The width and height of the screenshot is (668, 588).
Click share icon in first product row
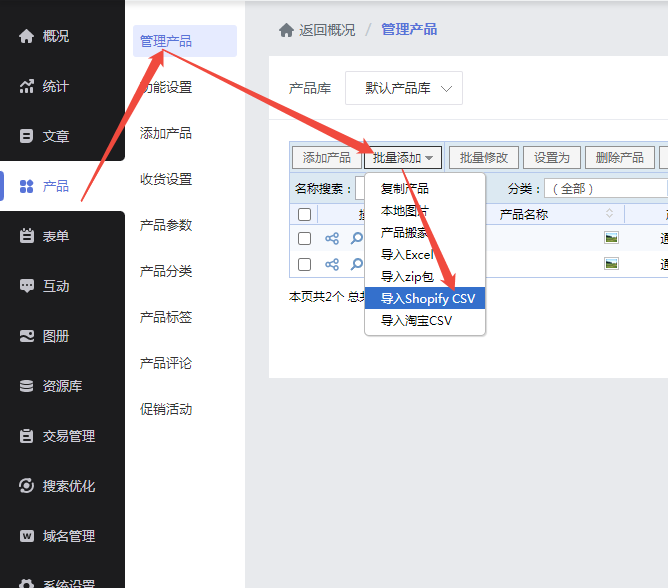pos(332,239)
